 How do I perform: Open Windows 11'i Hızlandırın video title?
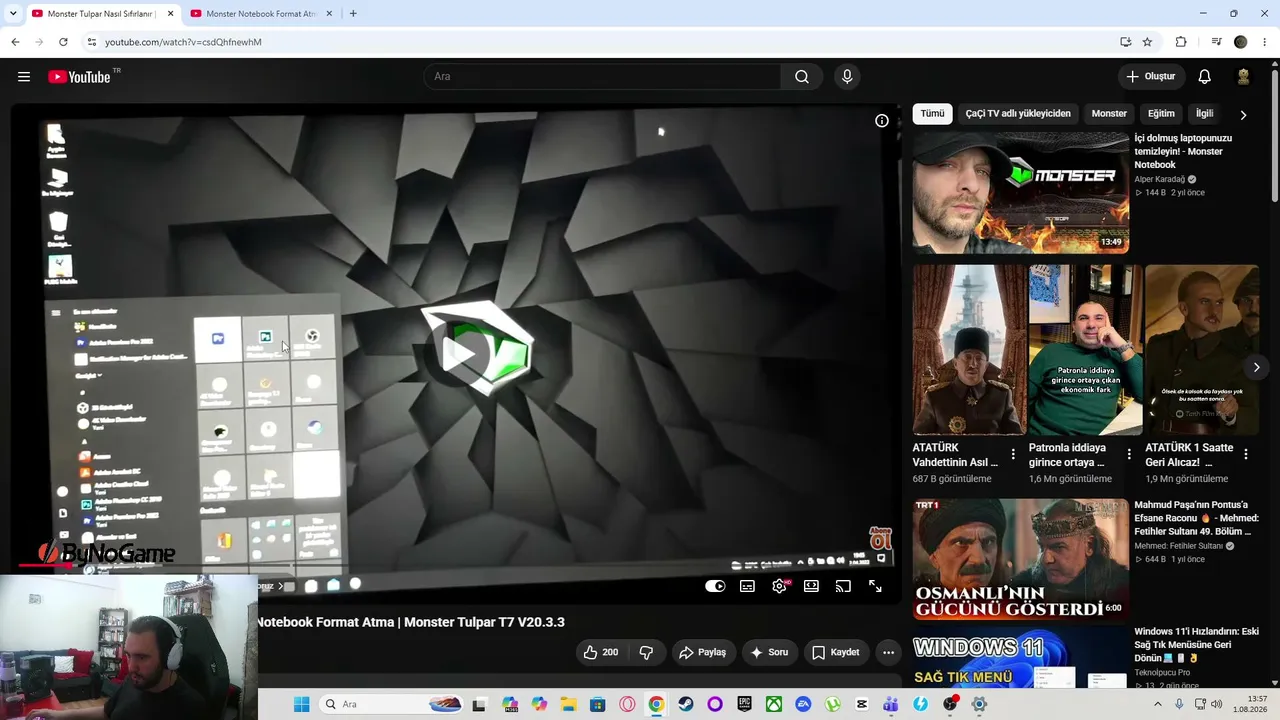[1197, 645]
